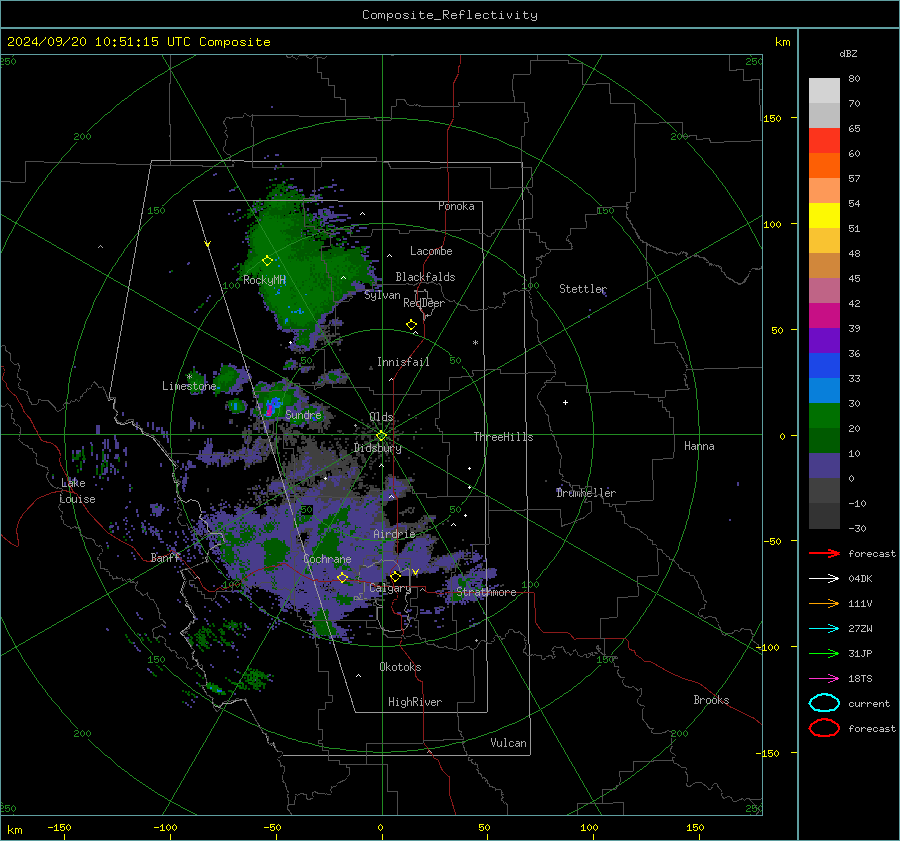Click the Strathmore label
The image size is (900, 841).
click(x=486, y=592)
